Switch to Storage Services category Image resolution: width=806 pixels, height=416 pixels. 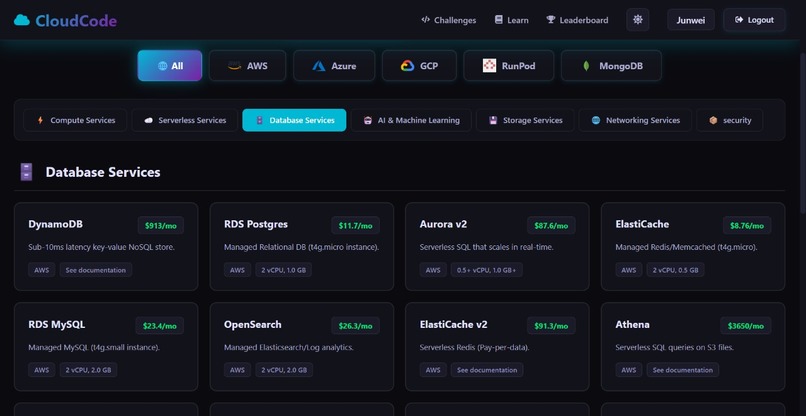[x=525, y=120]
